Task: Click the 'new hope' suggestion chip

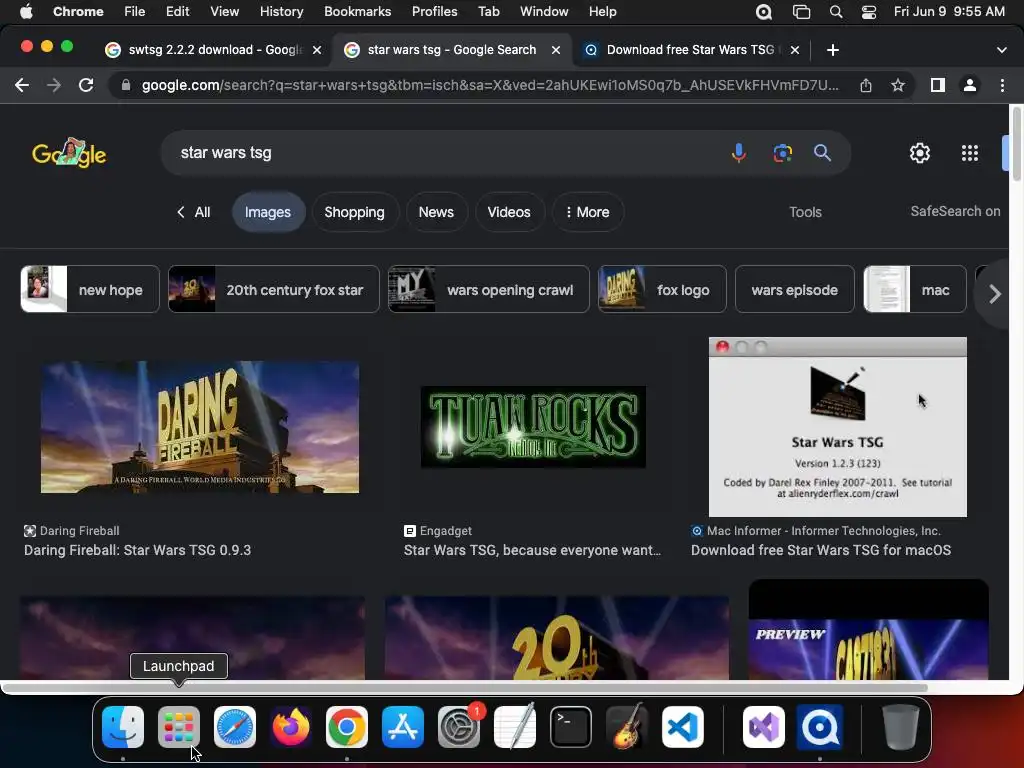Action: coord(90,289)
